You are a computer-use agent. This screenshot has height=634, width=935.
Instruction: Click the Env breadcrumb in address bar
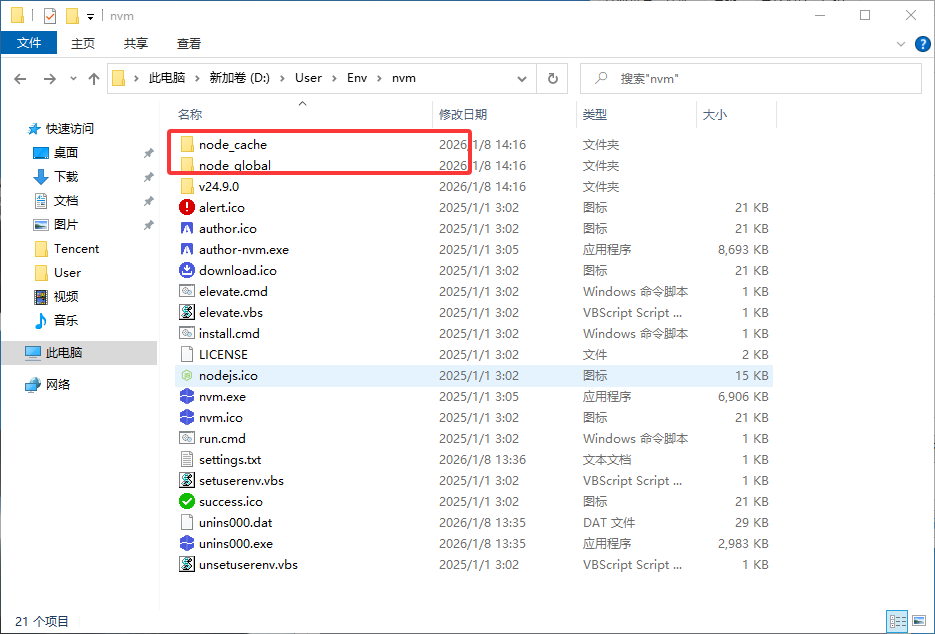coord(357,78)
